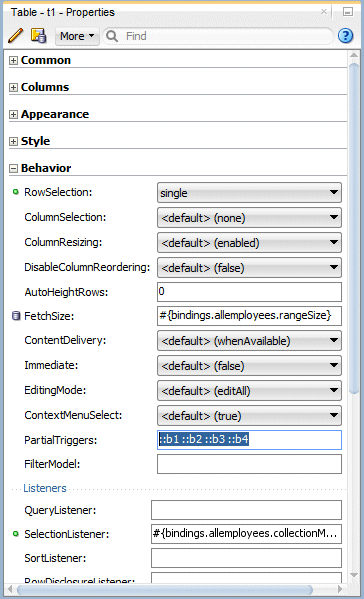Click the SelectionListener label
The image size is (364, 599).
pos(66,534)
